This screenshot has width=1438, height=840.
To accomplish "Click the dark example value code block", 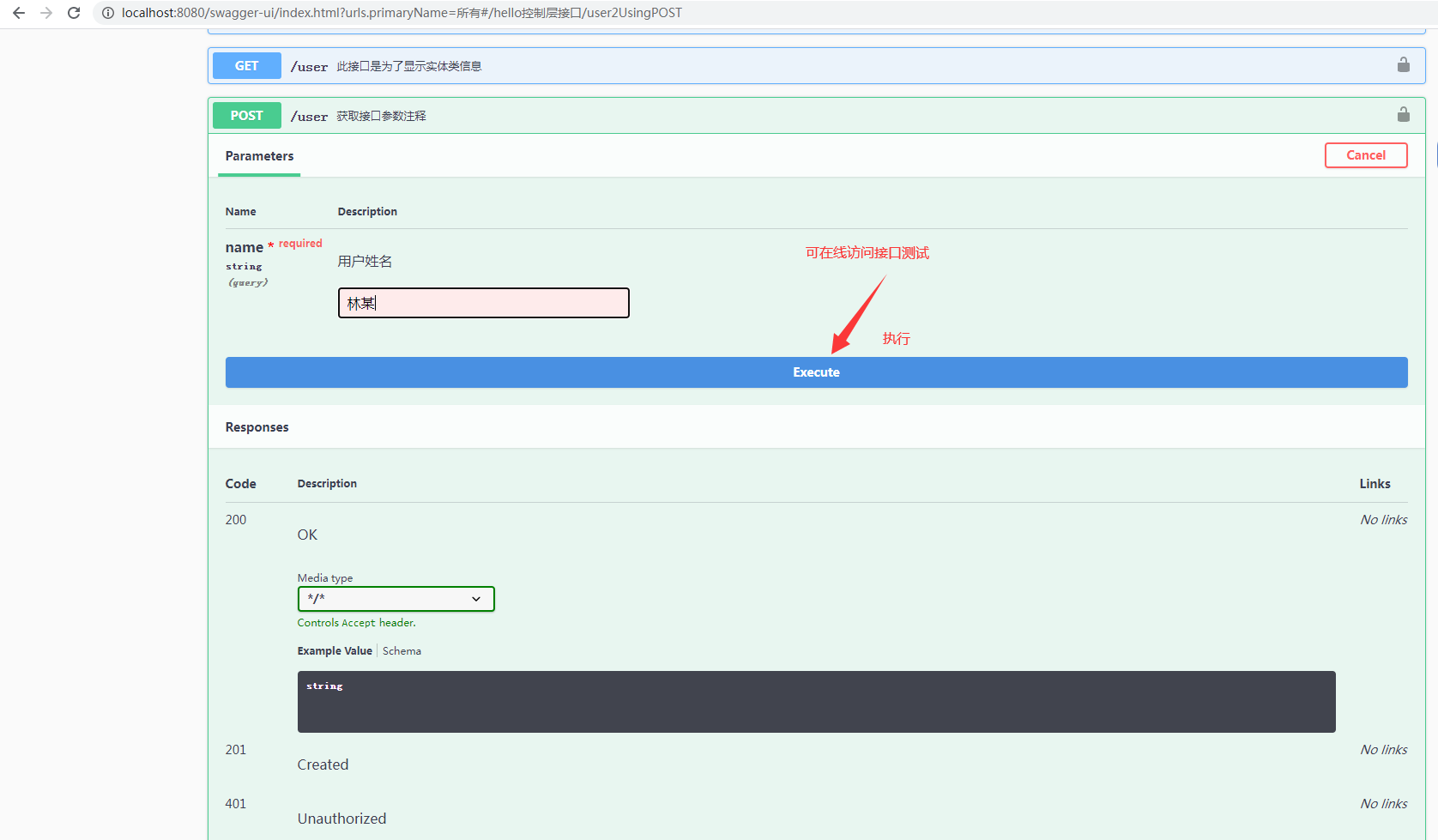I will 816,702.
